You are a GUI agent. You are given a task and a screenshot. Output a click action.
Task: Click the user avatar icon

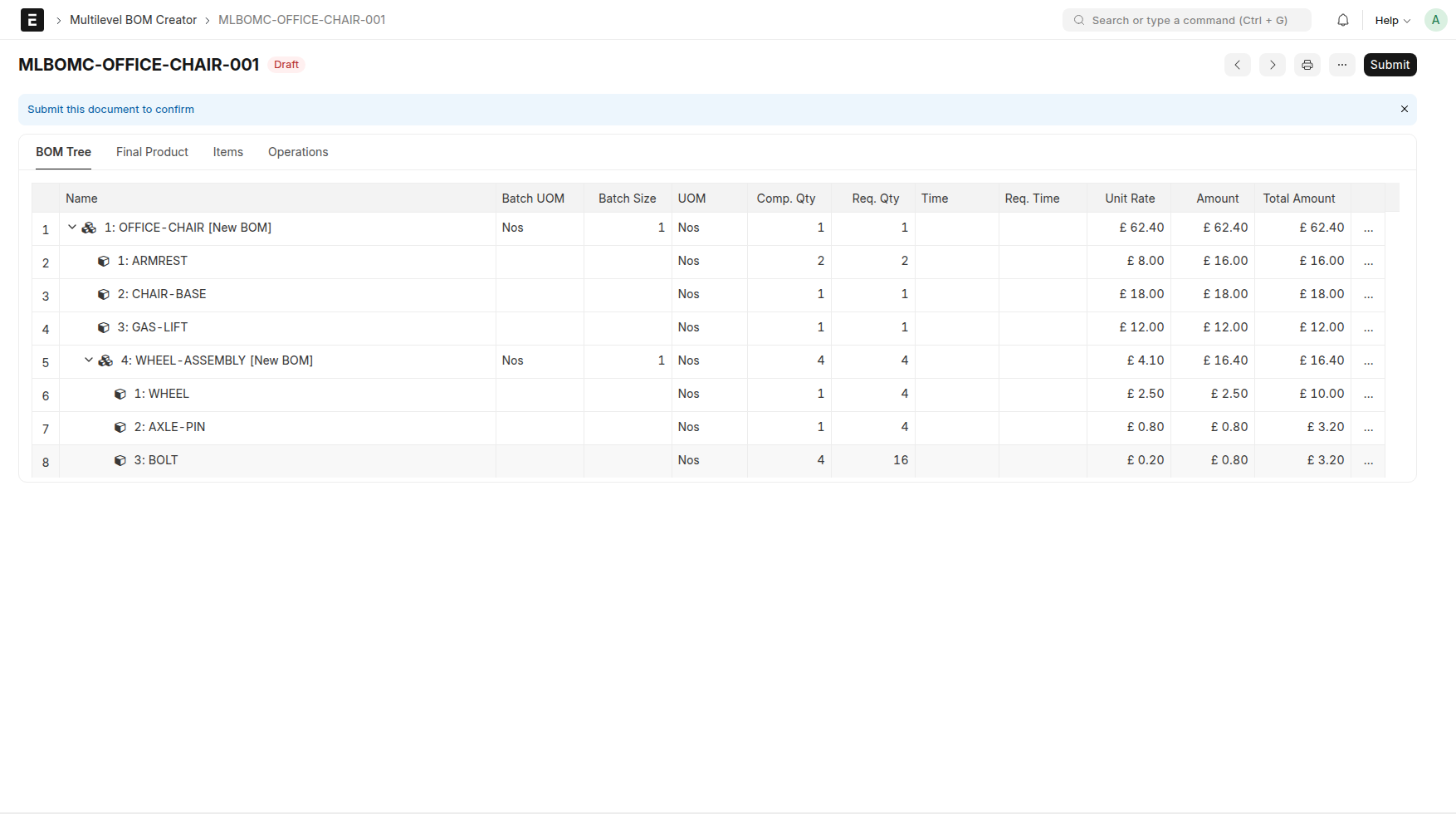tap(1435, 20)
